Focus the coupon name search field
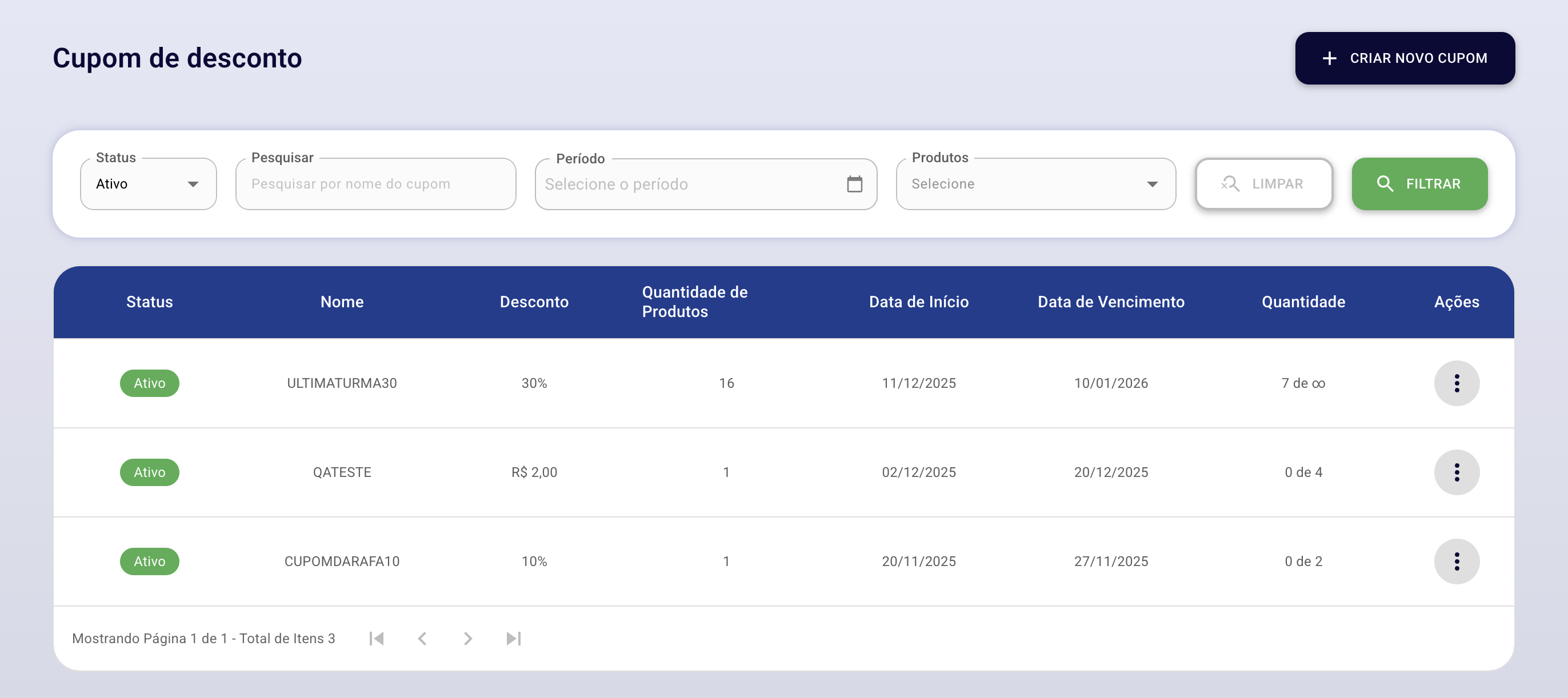 (x=375, y=184)
